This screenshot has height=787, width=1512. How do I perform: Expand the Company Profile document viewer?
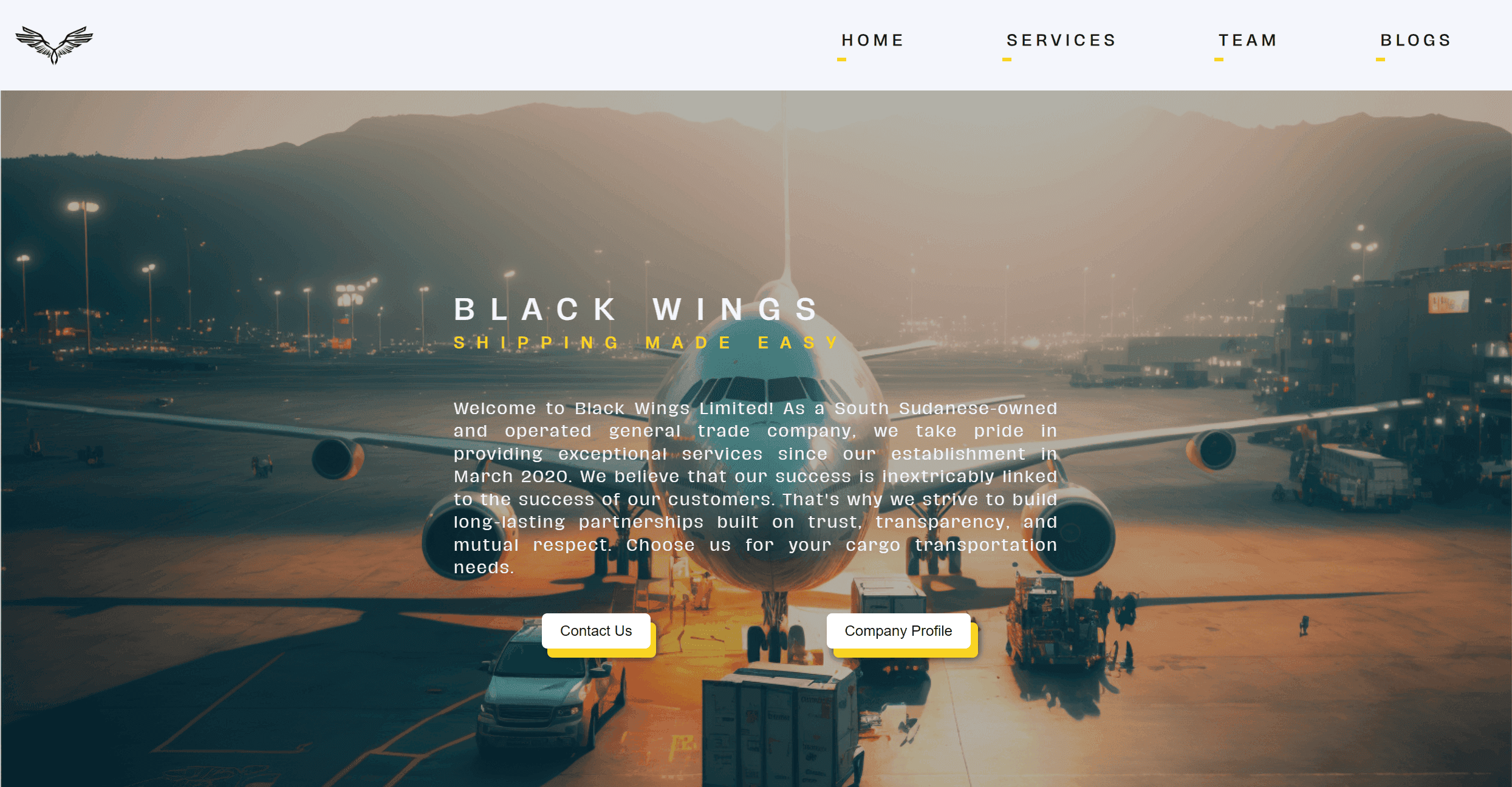pos(898,631)
